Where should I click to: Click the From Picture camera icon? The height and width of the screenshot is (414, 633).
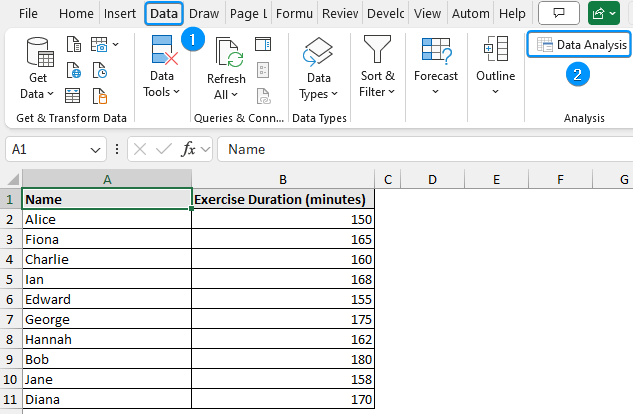point(99,44)
